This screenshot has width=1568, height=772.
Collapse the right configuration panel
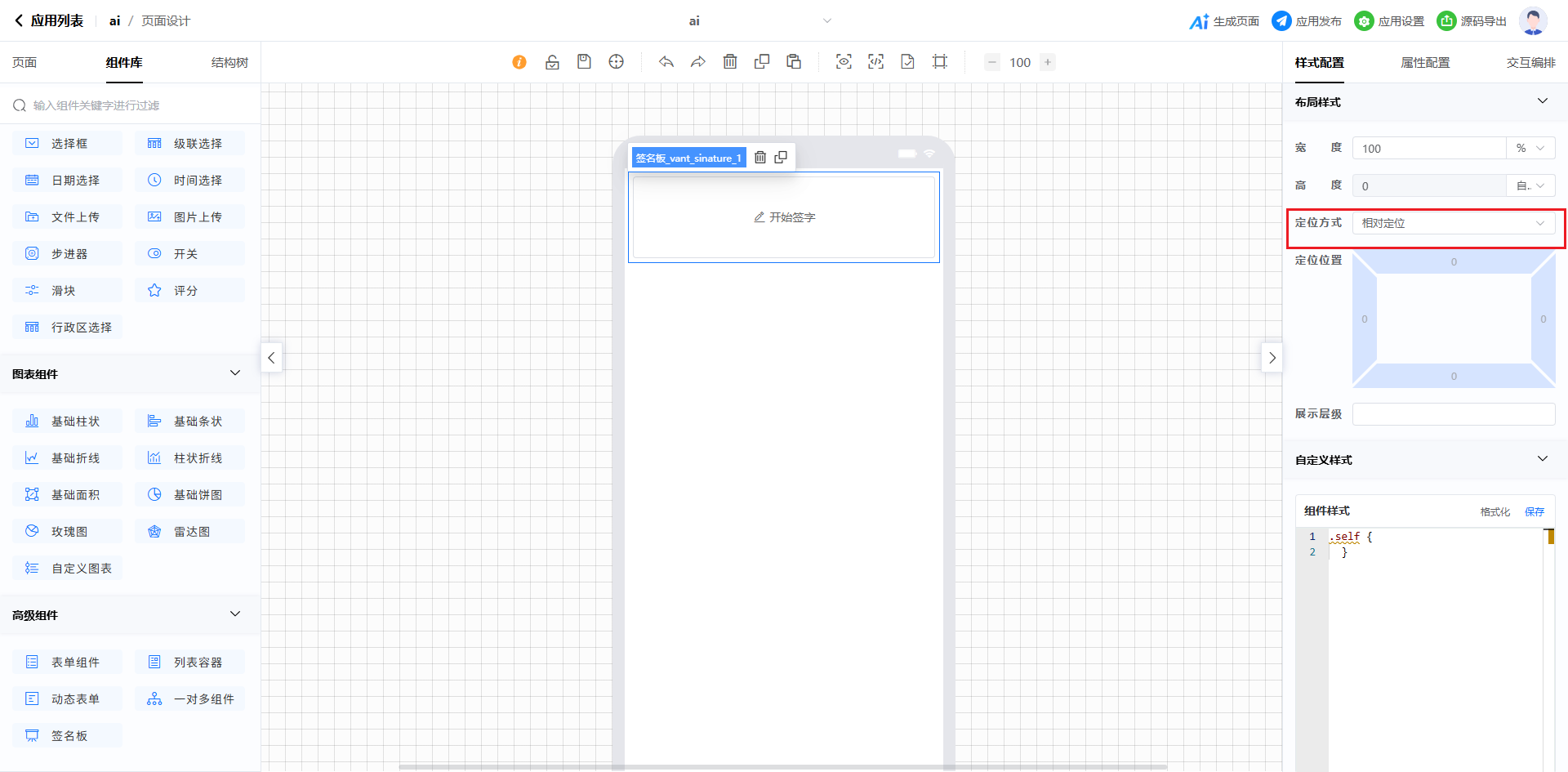click(1272, 358)
